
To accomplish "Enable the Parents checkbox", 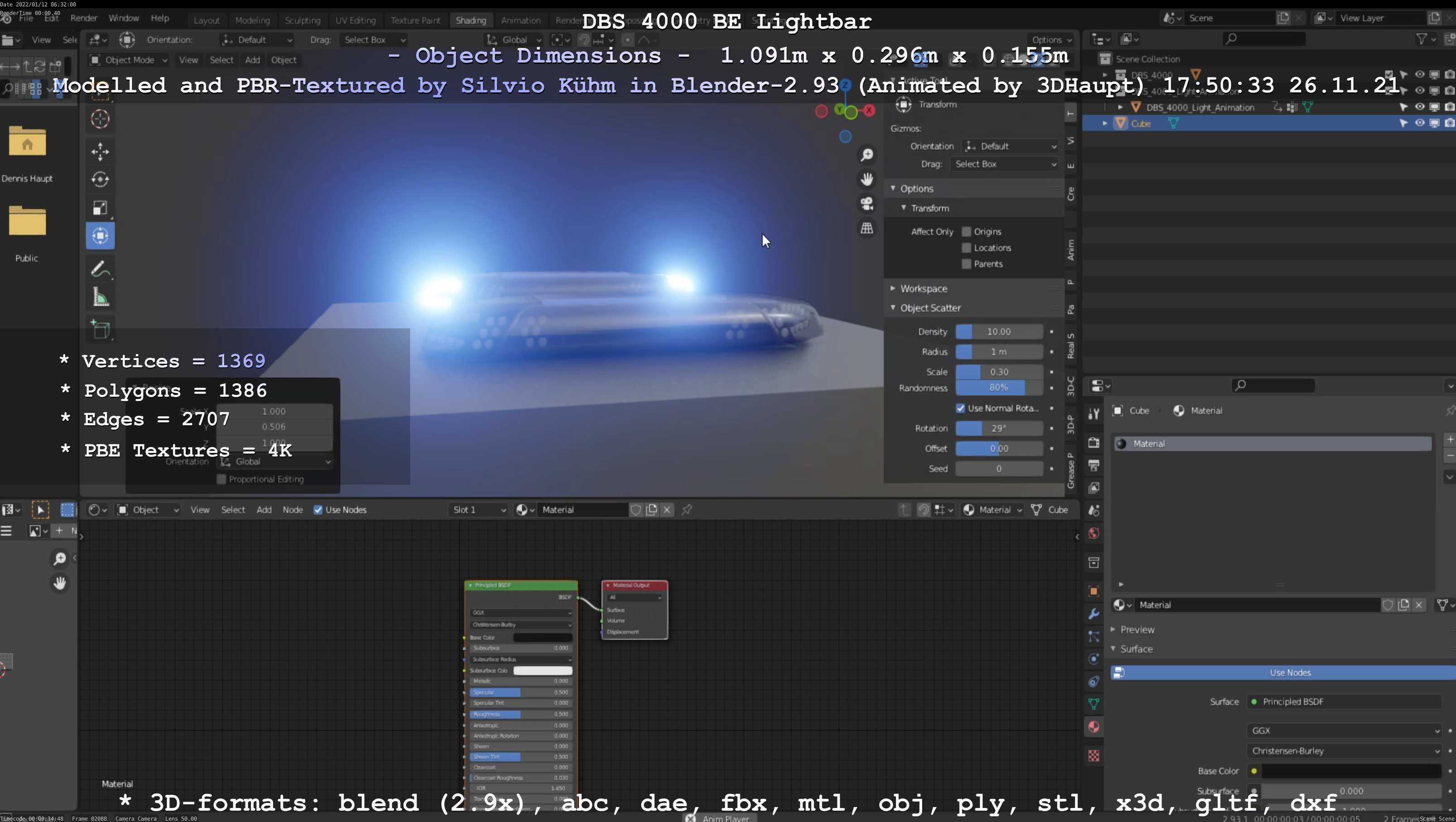I will 966,264.
